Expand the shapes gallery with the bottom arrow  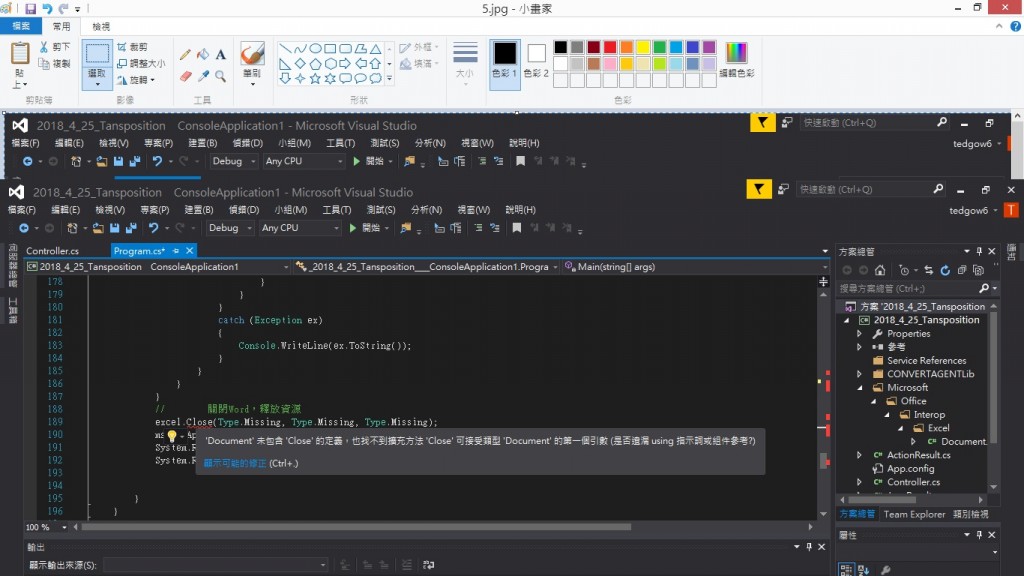[389, 78]
